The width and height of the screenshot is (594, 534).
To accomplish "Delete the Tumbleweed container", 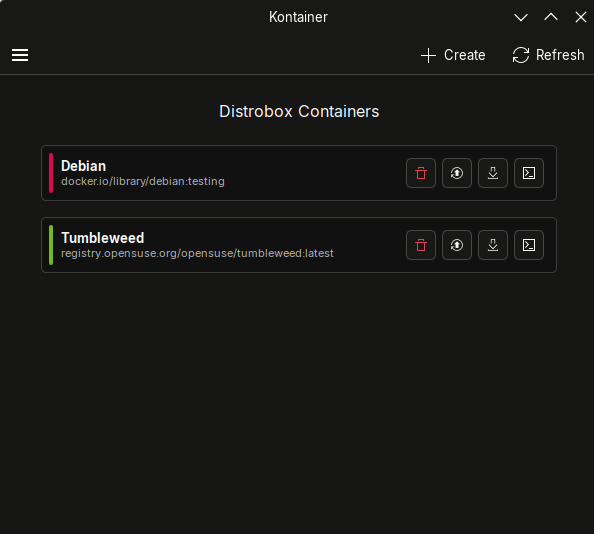I will 421,245.
